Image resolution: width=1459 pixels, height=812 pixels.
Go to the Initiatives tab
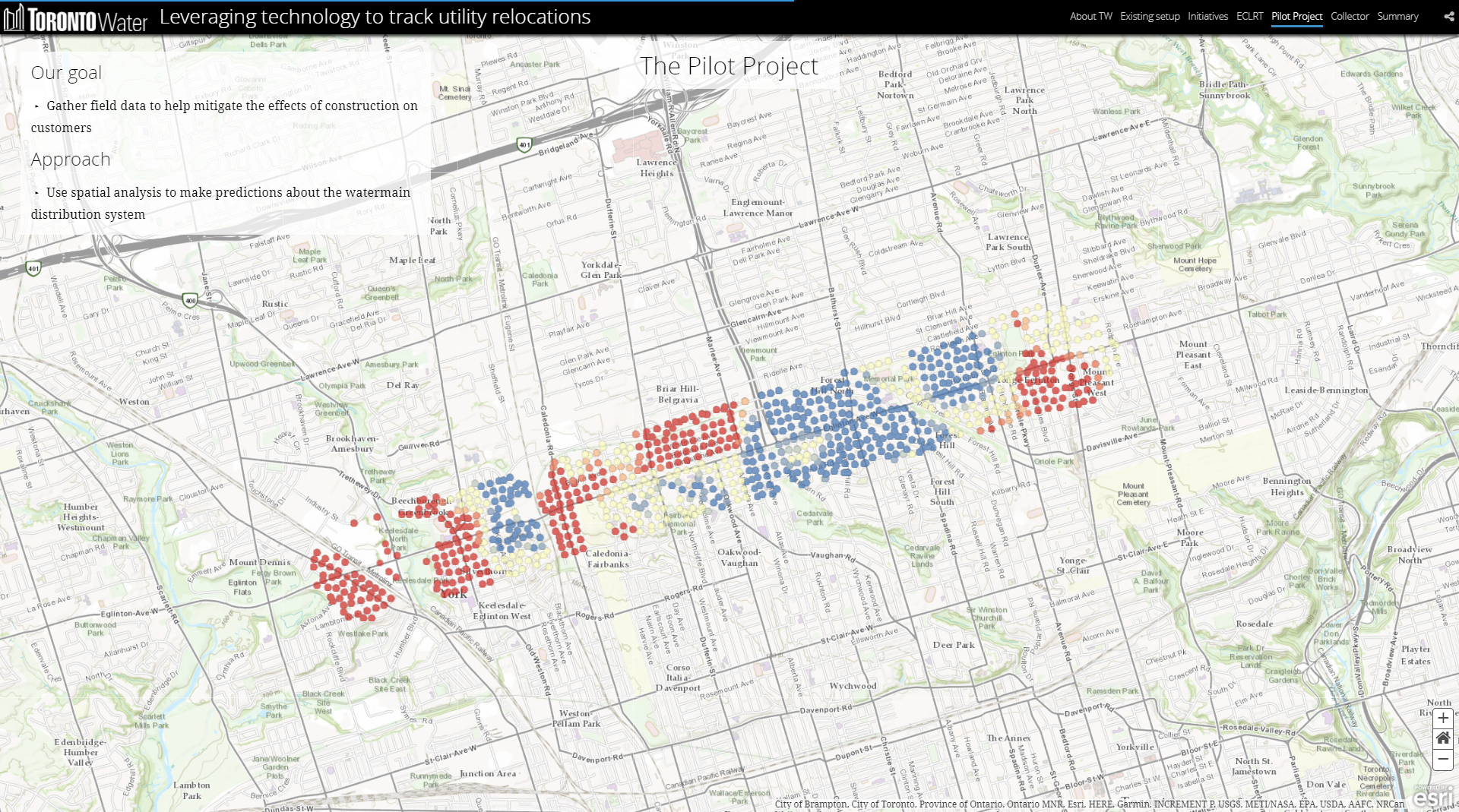pos(1207,17)
